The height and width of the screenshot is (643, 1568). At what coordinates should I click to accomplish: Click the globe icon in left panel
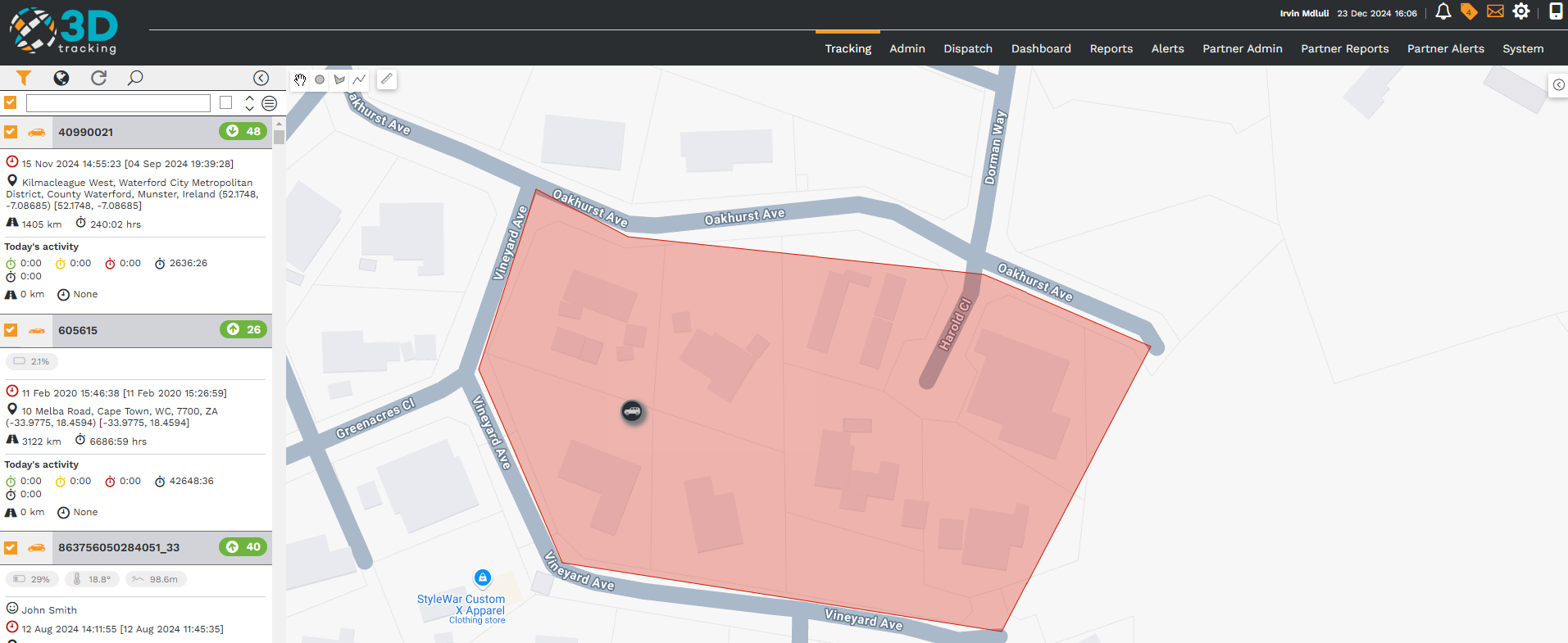(x=61, y=78)
